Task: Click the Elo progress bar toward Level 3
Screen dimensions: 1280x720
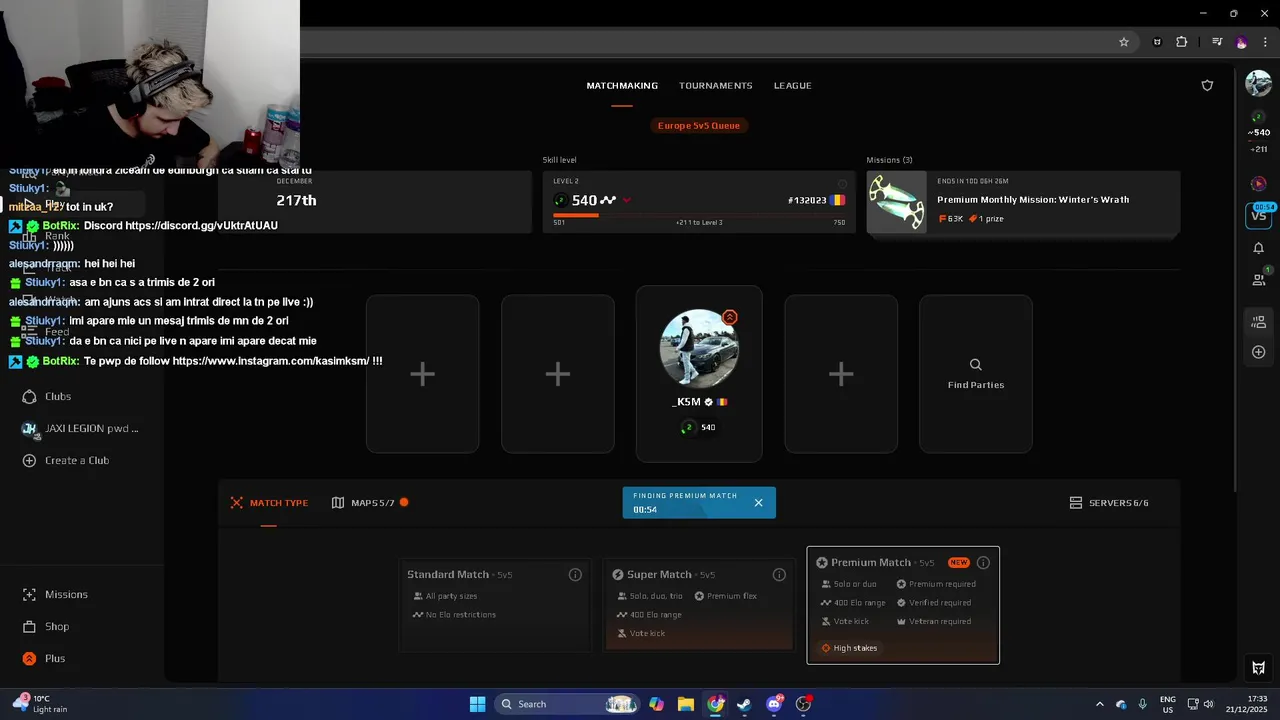Action: point(699,215)
